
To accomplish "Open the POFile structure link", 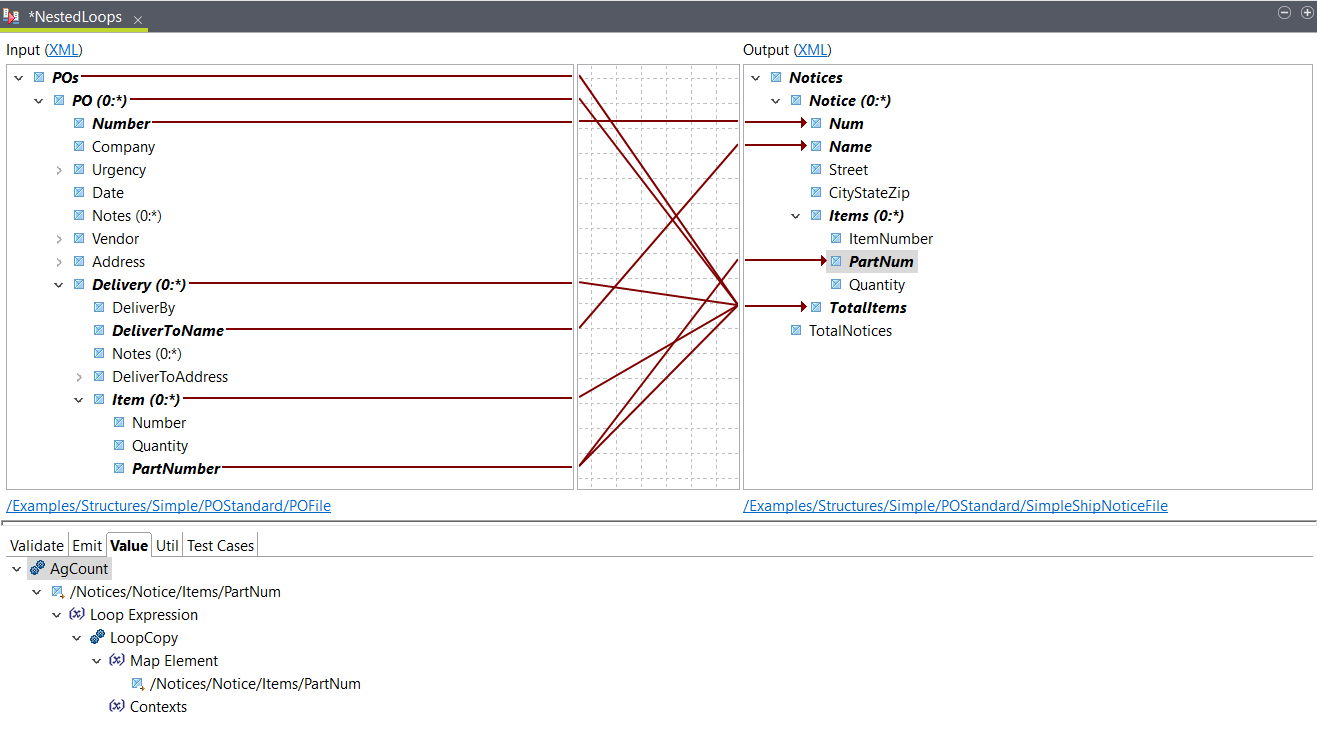I will point(168,506).
